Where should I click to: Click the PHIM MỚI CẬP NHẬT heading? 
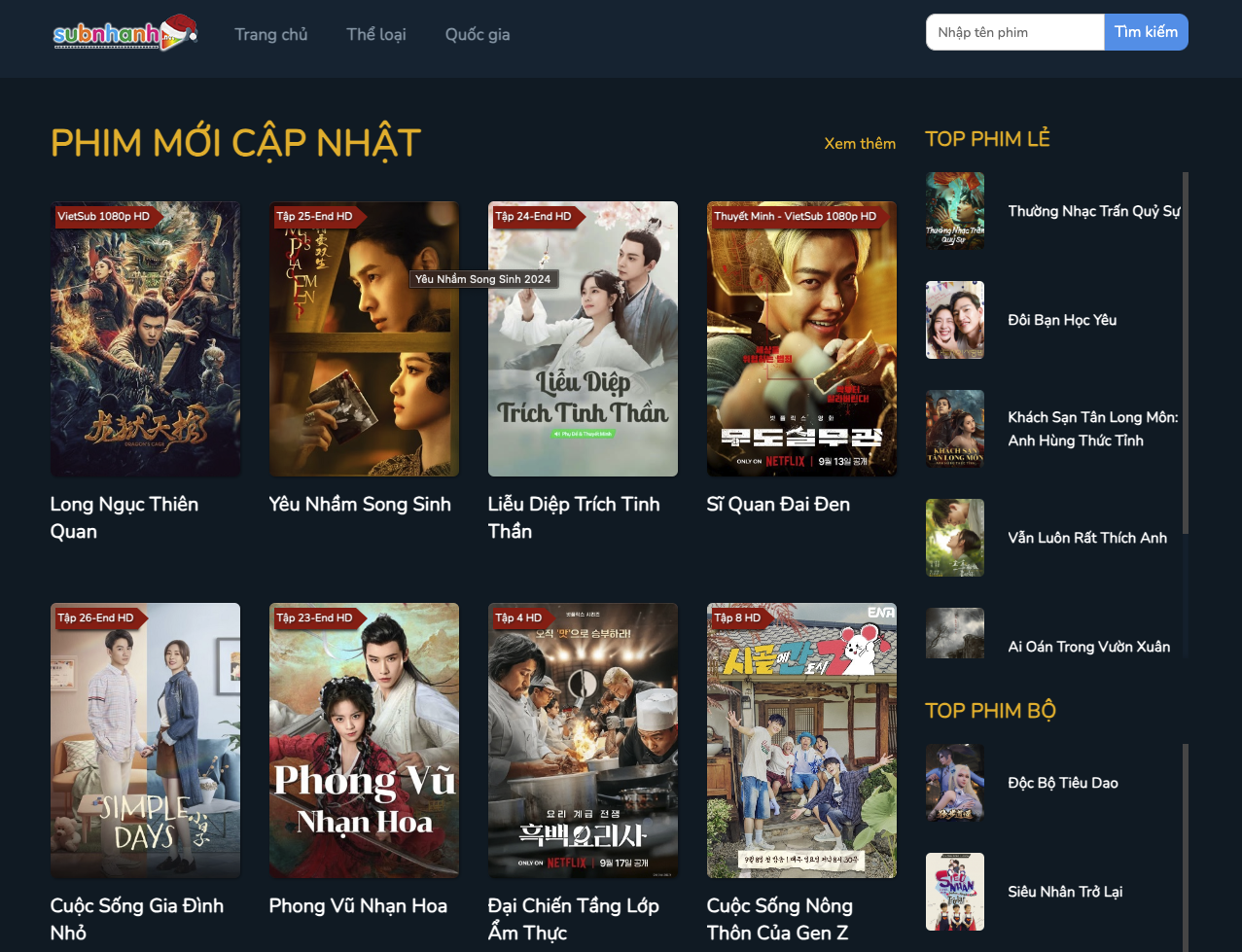235,143
